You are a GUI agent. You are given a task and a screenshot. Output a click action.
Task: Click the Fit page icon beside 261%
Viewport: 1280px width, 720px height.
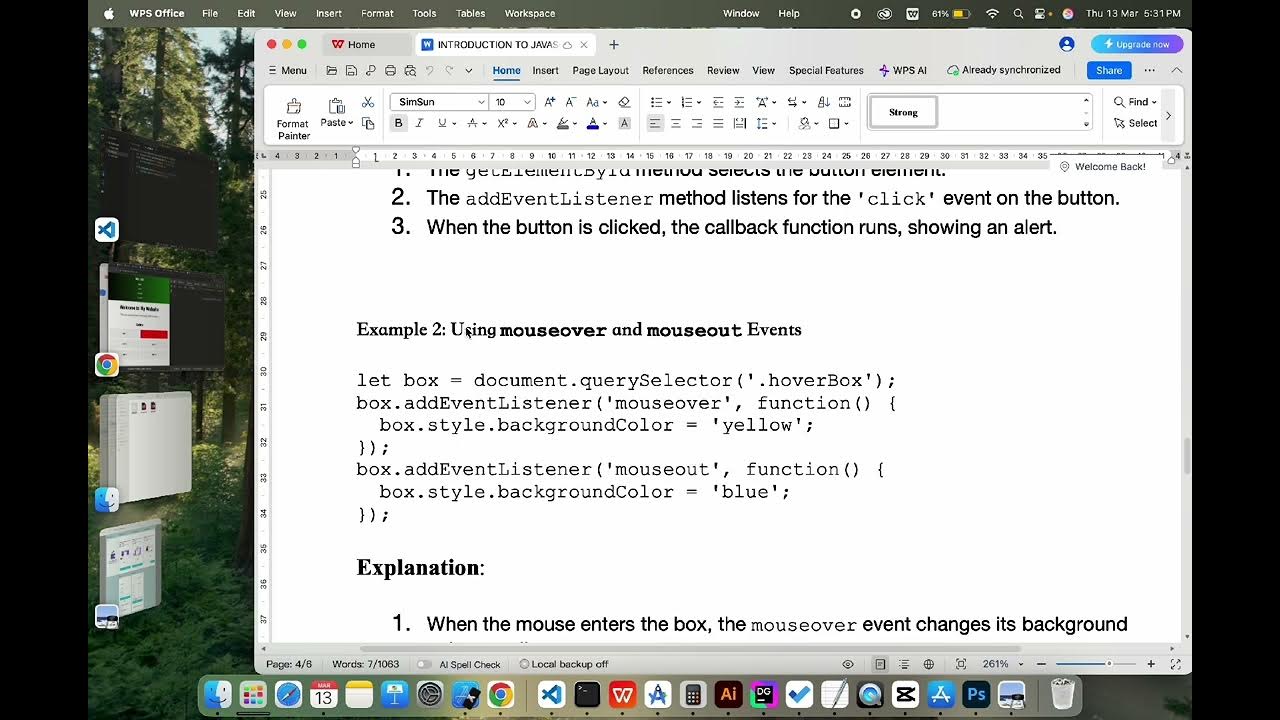click(x=961, y=664)
